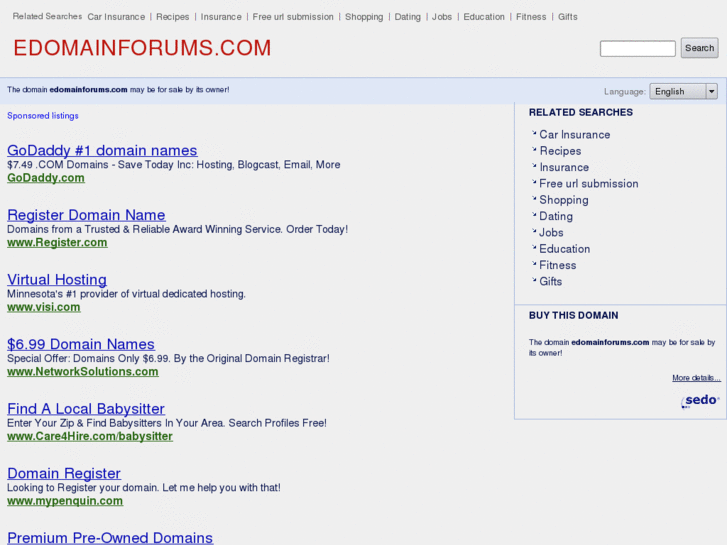Image resolution: width=727 pixels, height=545 pixels.
Task: Open GoDaddy #1 domain names ad
Action: (102, 150)
